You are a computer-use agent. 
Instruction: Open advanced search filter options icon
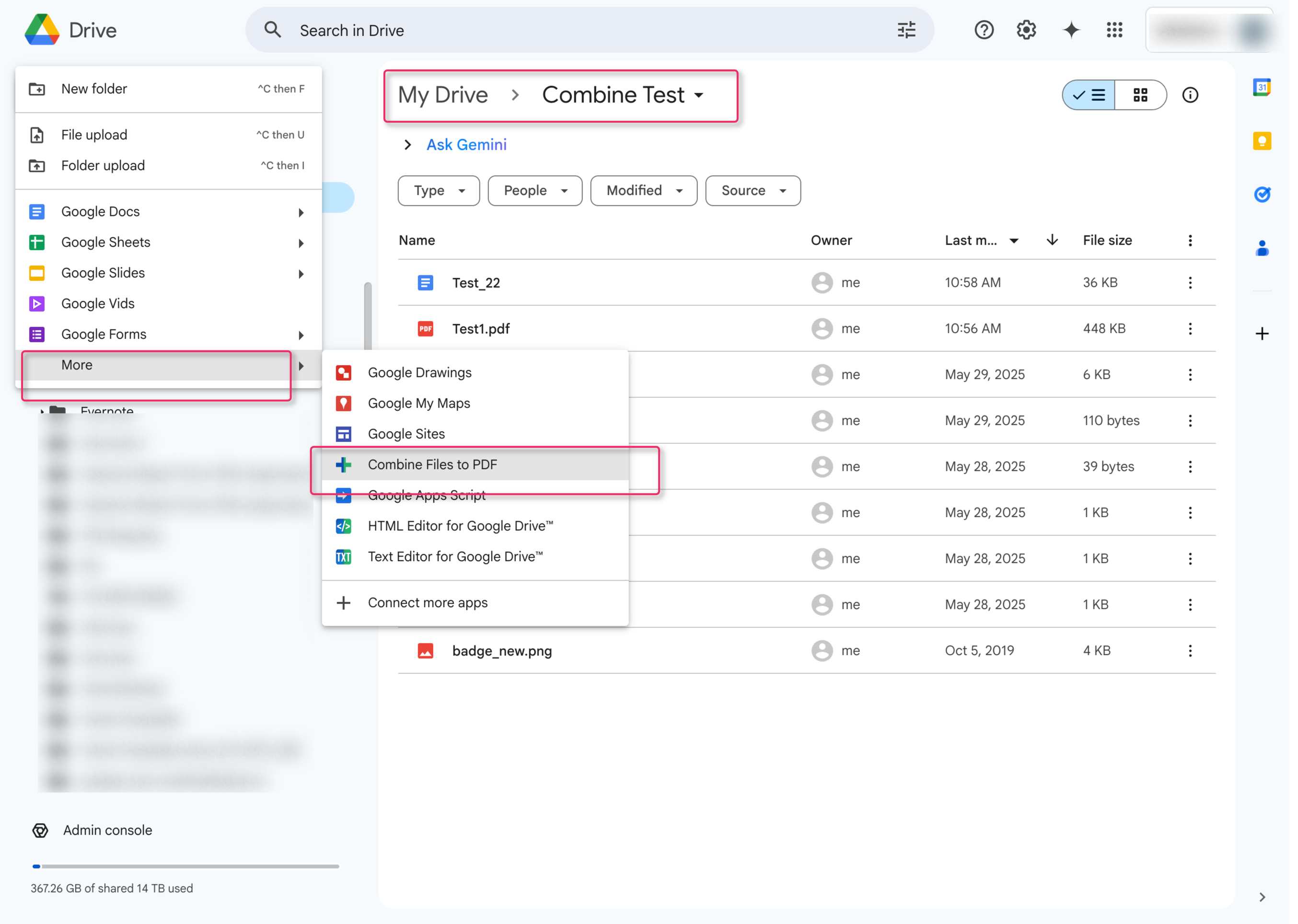[906, 30]
